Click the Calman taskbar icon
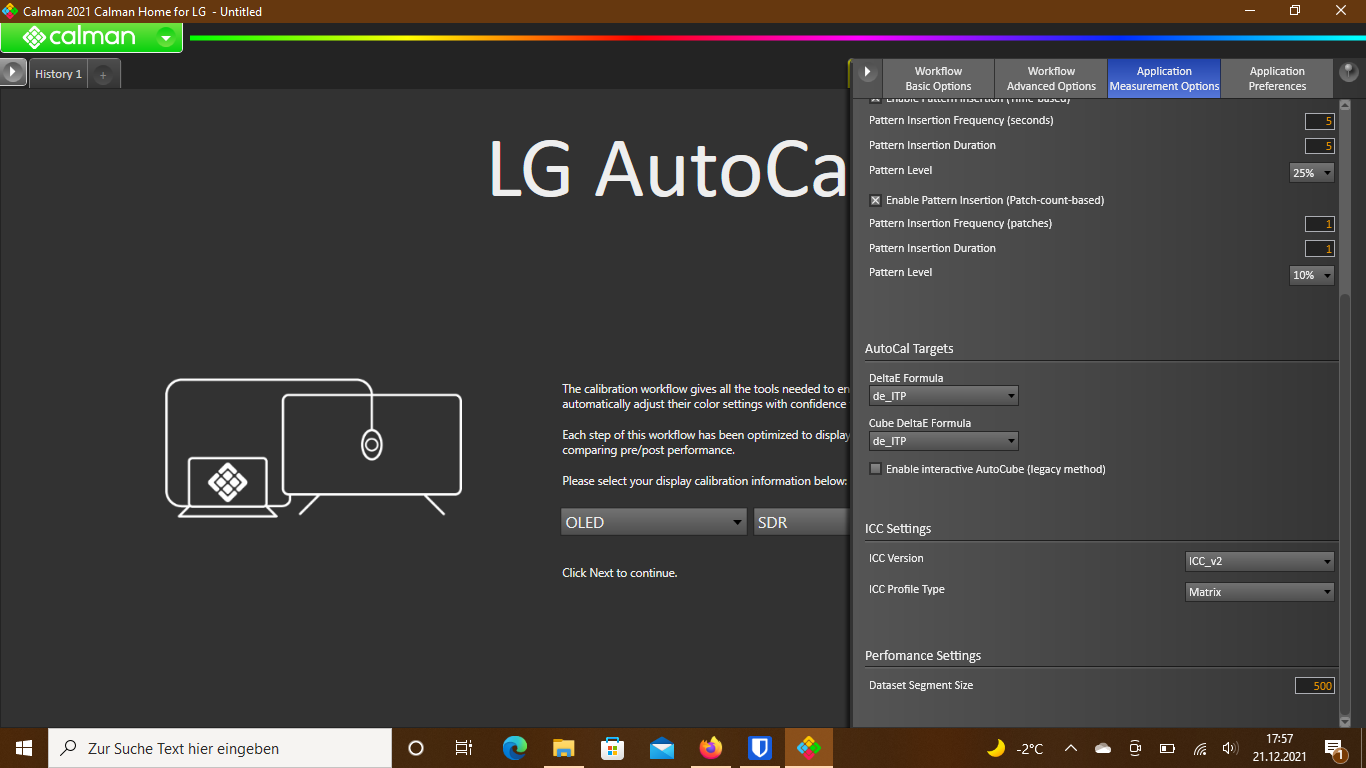 (x=809, y=748)
